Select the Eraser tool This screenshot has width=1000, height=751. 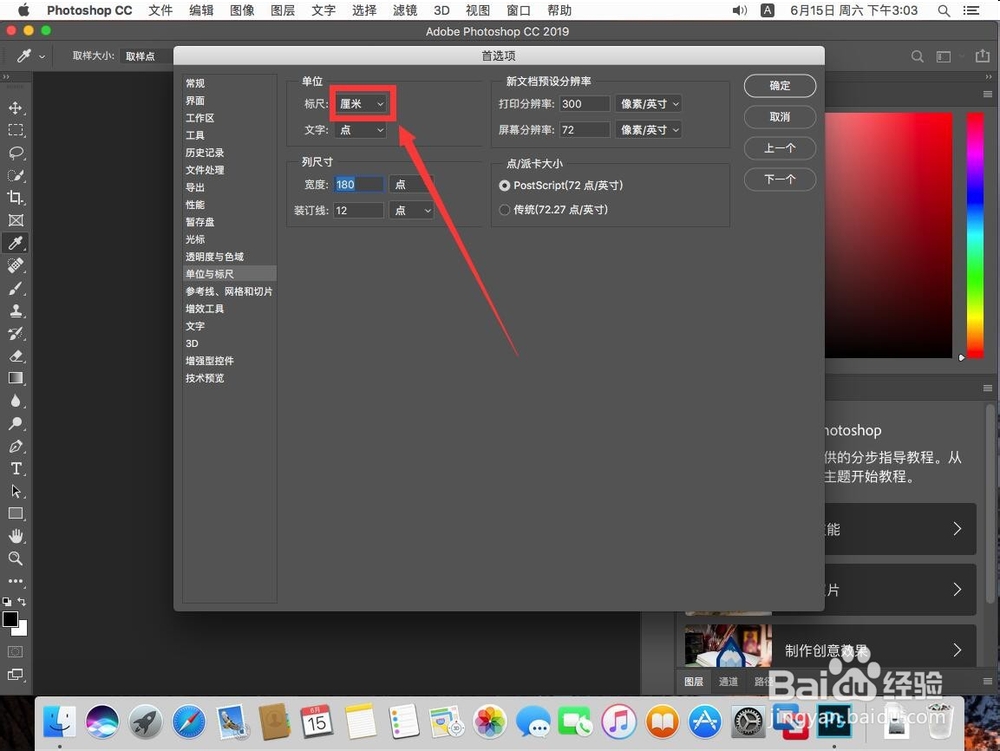coord(15,356)
